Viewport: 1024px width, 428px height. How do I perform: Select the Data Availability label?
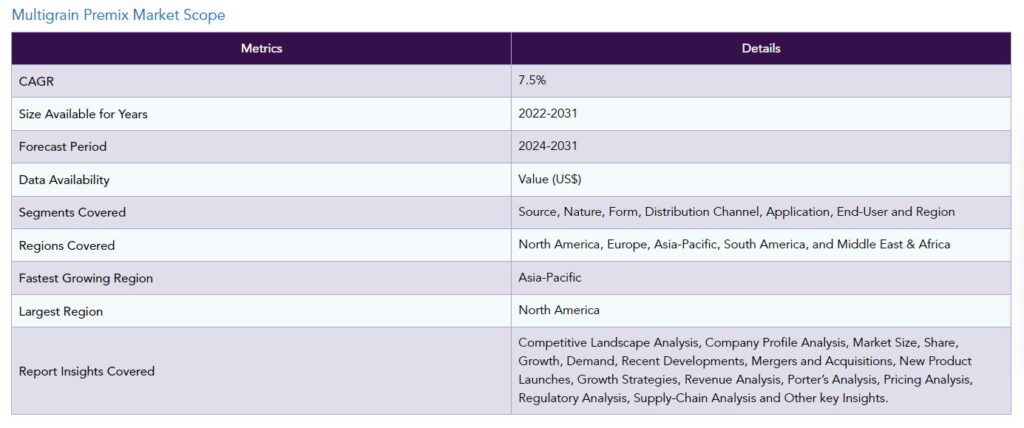pos(64,180)
